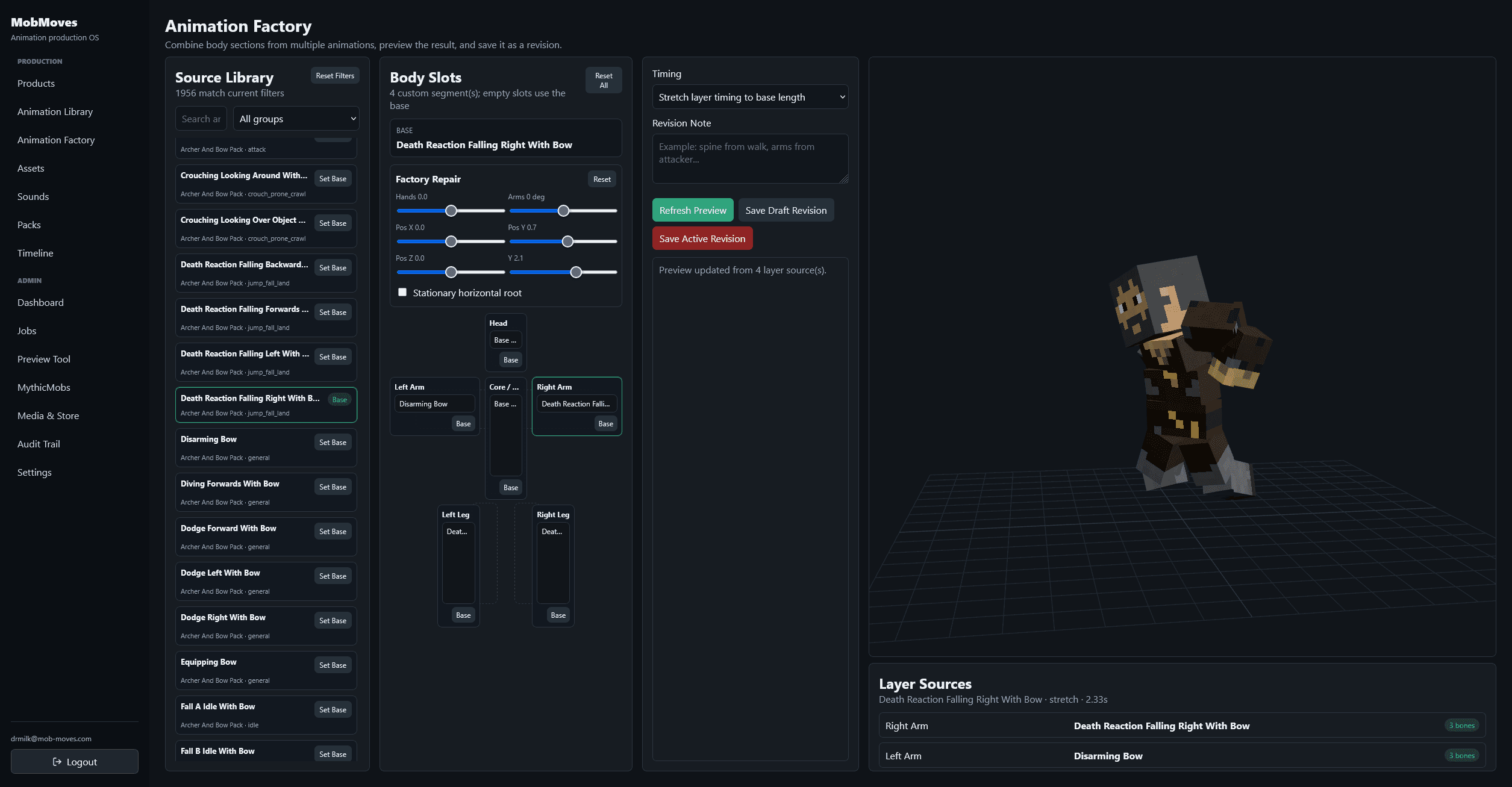Reset the Factory Repair sliders

pyautogui.click(x=602, y=179)
